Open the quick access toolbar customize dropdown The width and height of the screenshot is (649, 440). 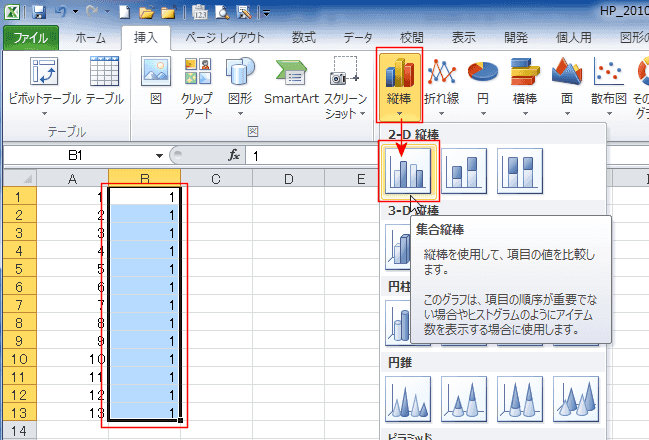click(x=266, y=13)
